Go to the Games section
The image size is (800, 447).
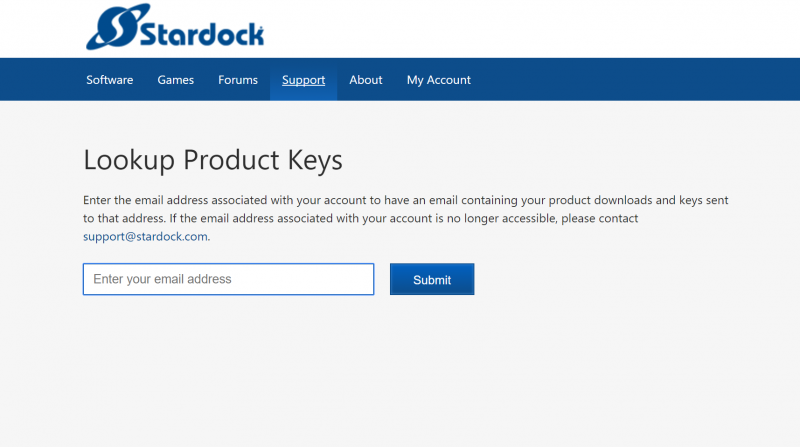[x=176, y=80]
